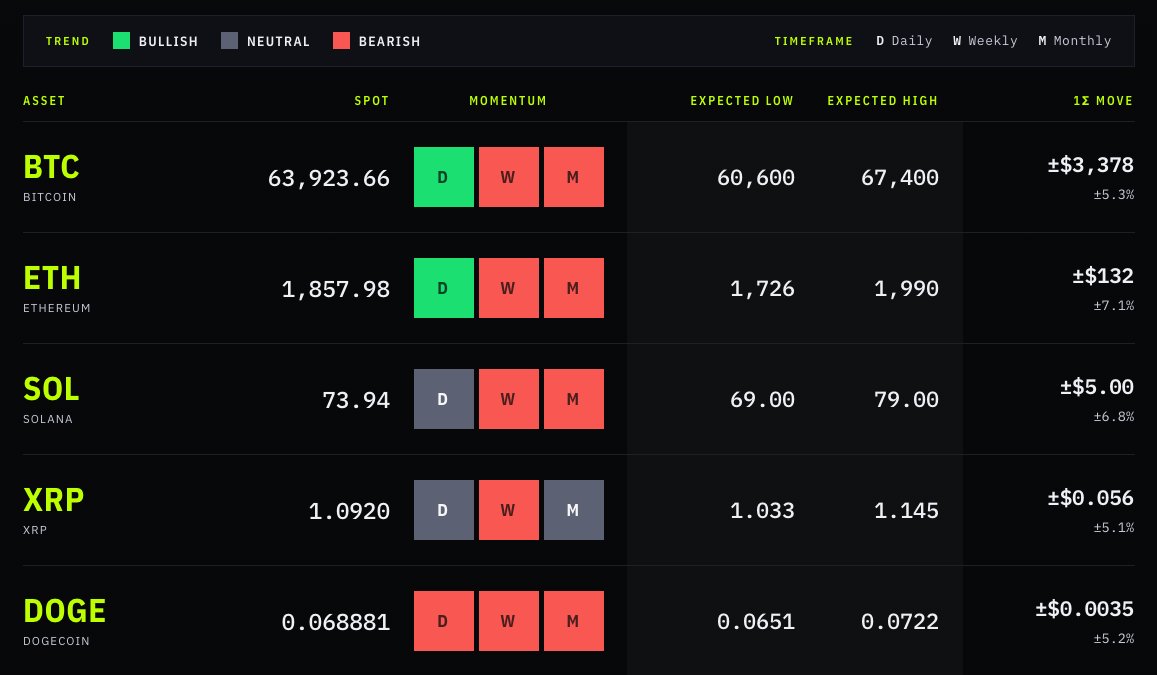Click the gray Neutral legend swatch
The width and height of the screenshot is (1157, 675).
point(229,41)
